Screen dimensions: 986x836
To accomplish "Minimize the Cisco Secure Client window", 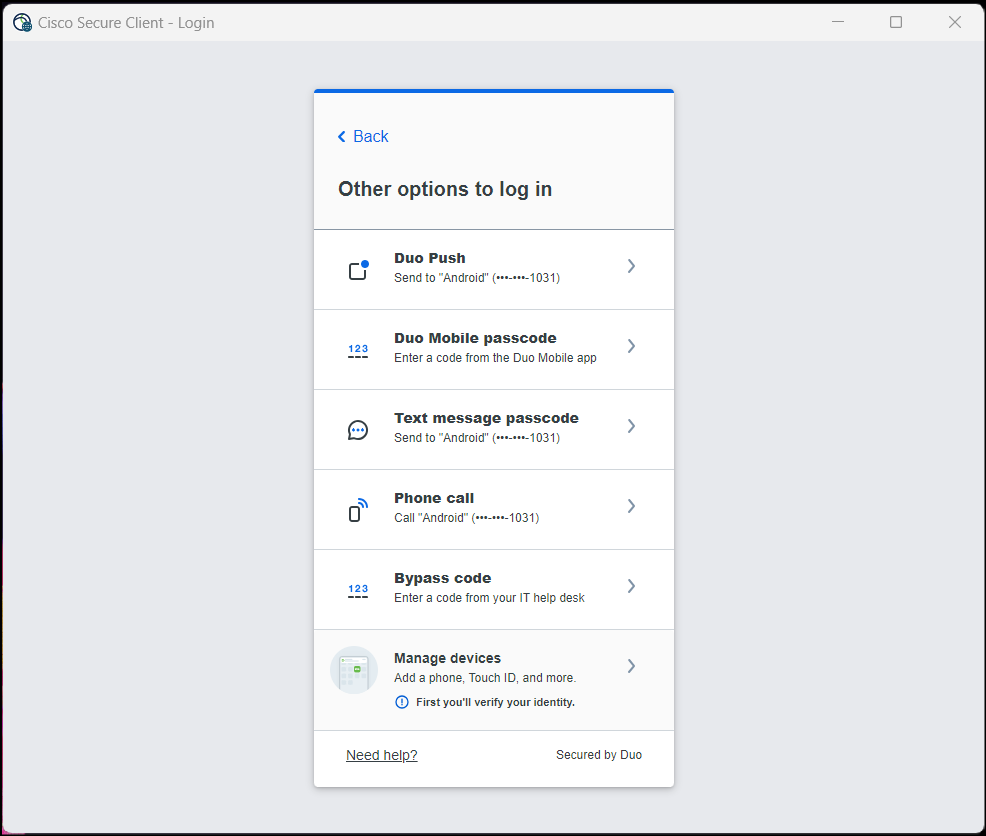I will tap(838, 22).
